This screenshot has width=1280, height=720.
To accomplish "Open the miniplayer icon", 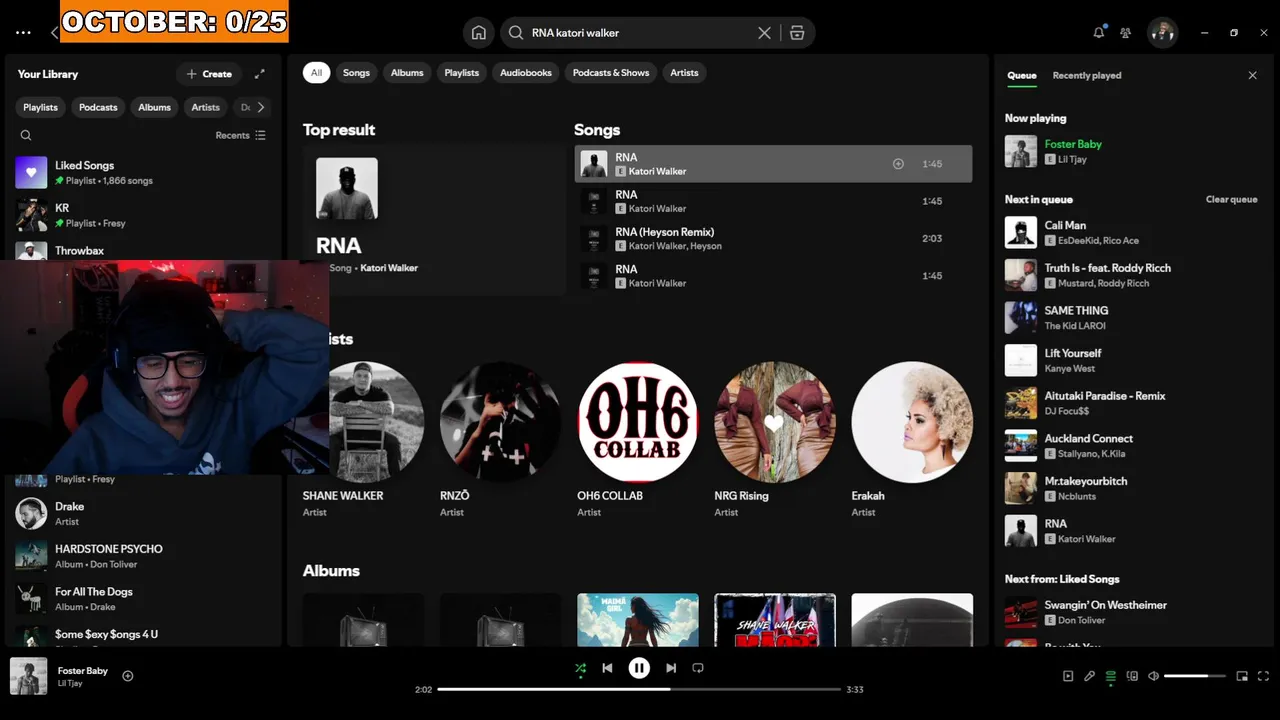I will point(1242,676).
